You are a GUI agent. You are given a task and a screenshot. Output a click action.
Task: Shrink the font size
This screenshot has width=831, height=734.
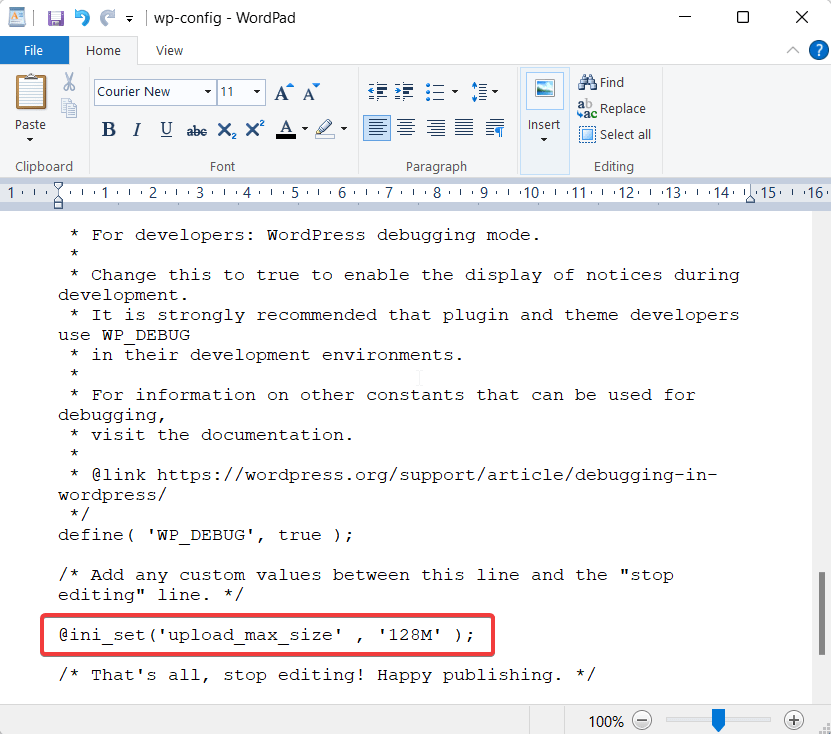coord(311,92)
